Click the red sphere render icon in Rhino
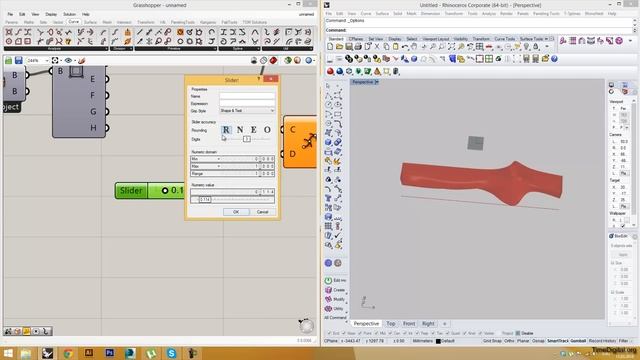The width and height of the screenshot is (640, 360). [x=330, y=71]
